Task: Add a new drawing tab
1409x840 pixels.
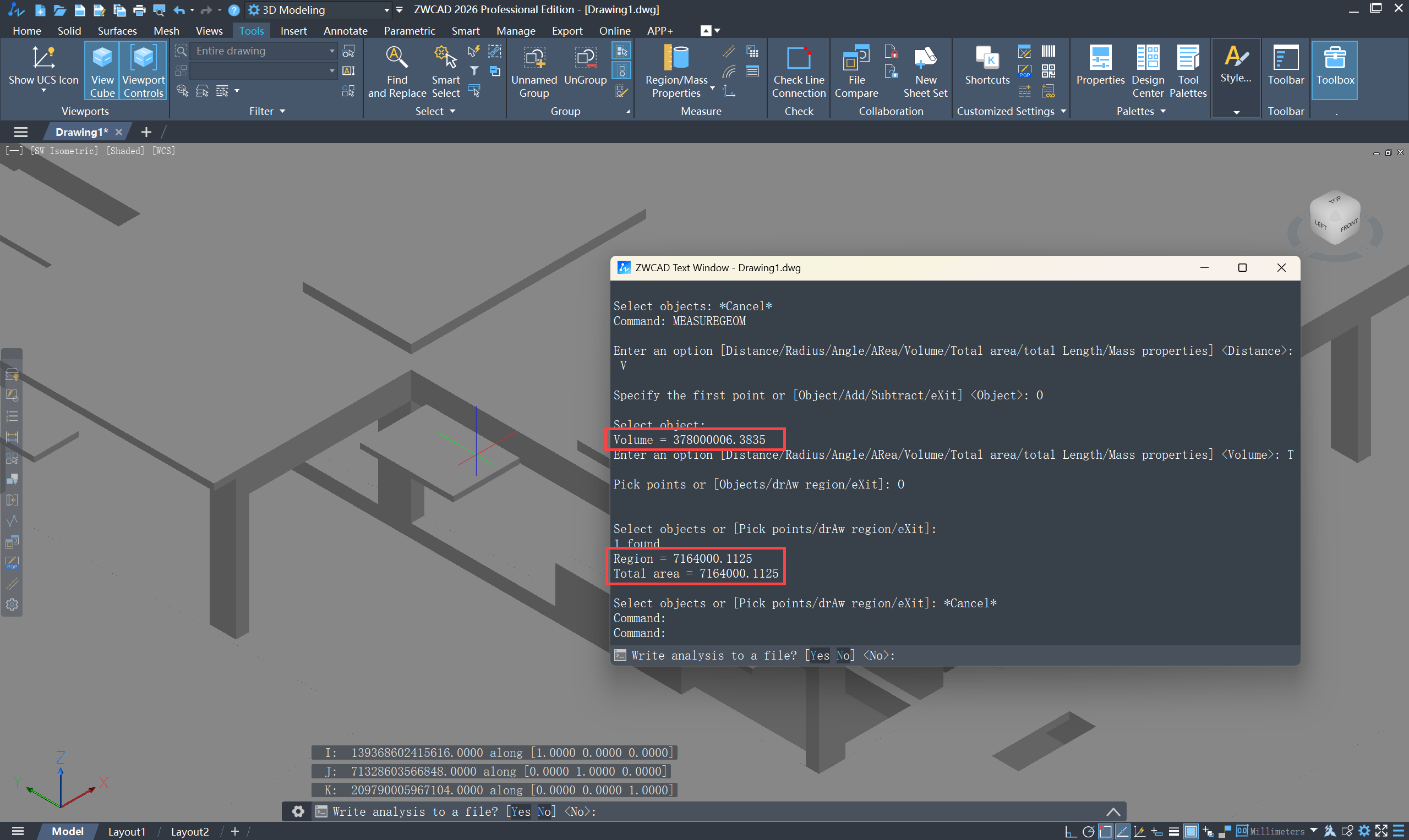Action: pos(146,132)
